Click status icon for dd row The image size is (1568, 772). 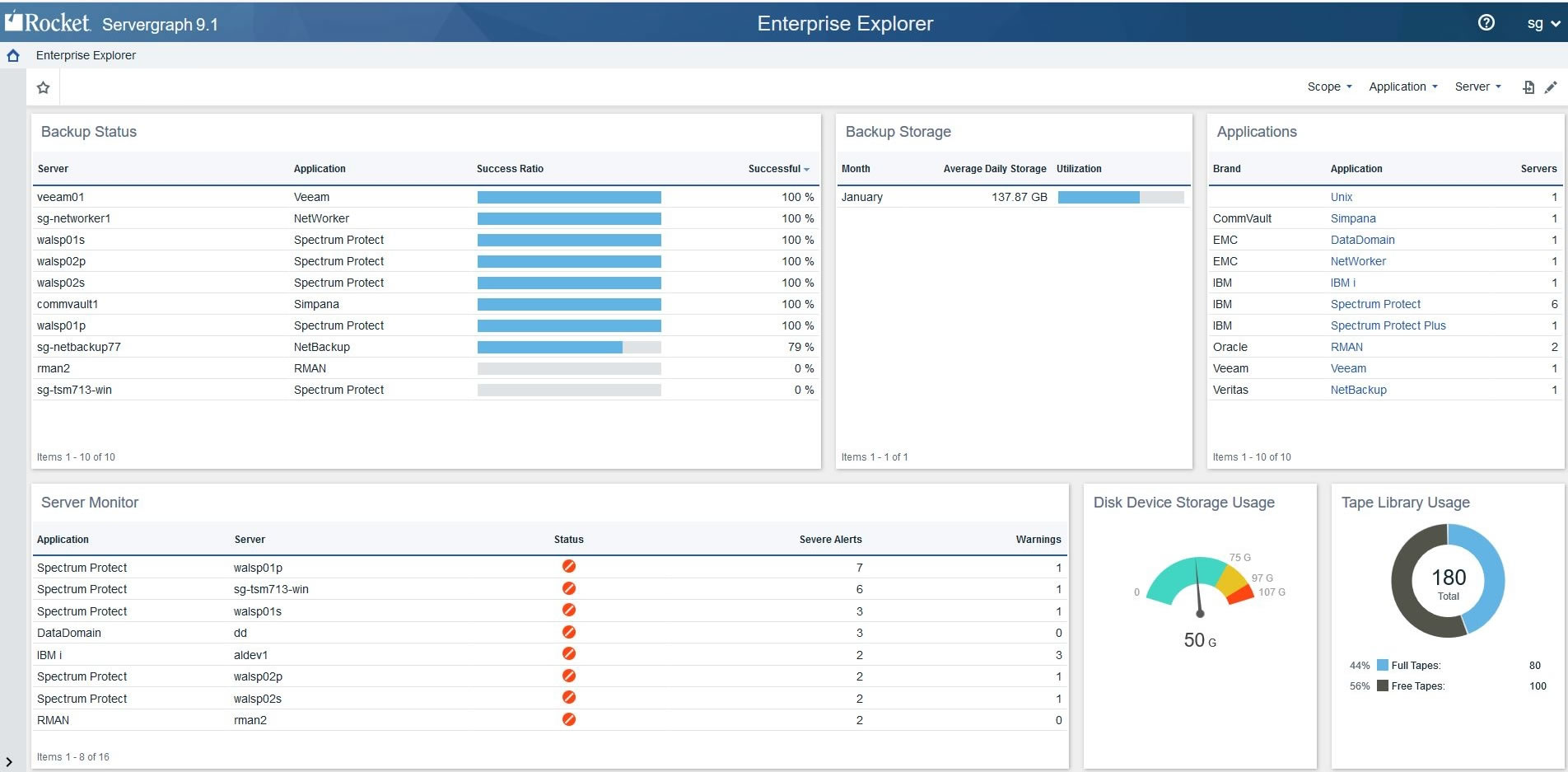[x=568, y=632]
